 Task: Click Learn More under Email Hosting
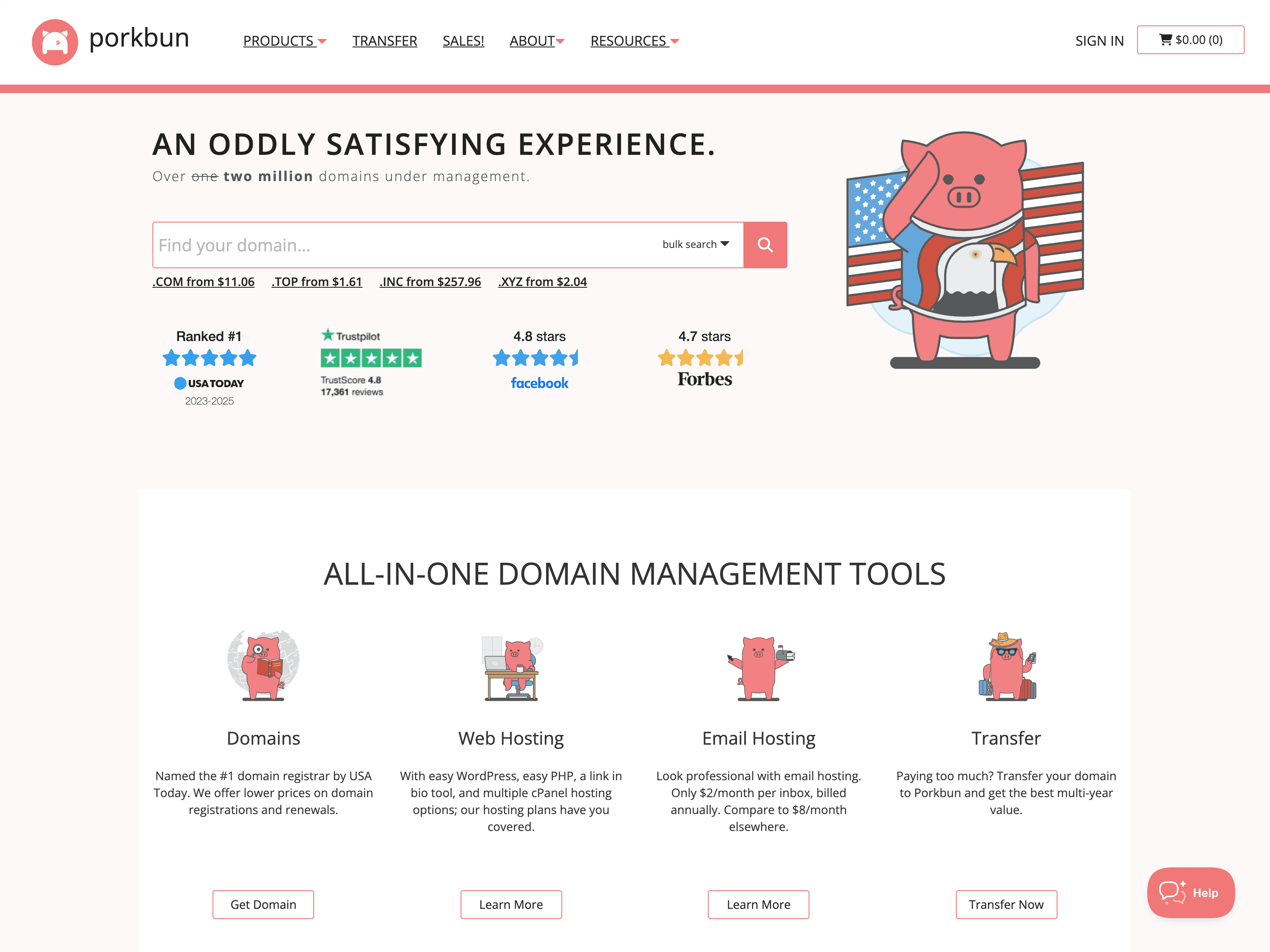click(x=759, y=904)
